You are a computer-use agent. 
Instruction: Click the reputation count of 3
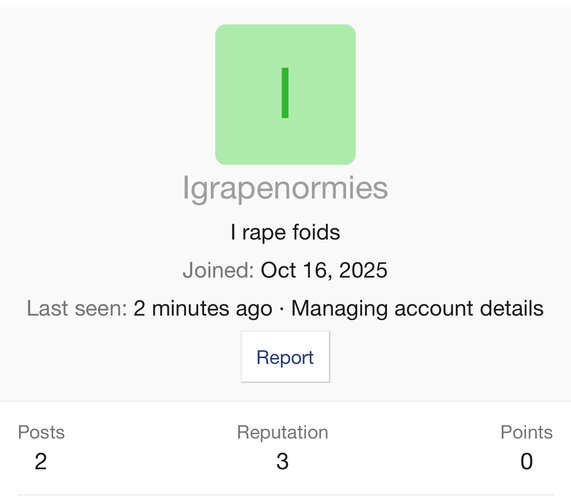pos(283,461)
